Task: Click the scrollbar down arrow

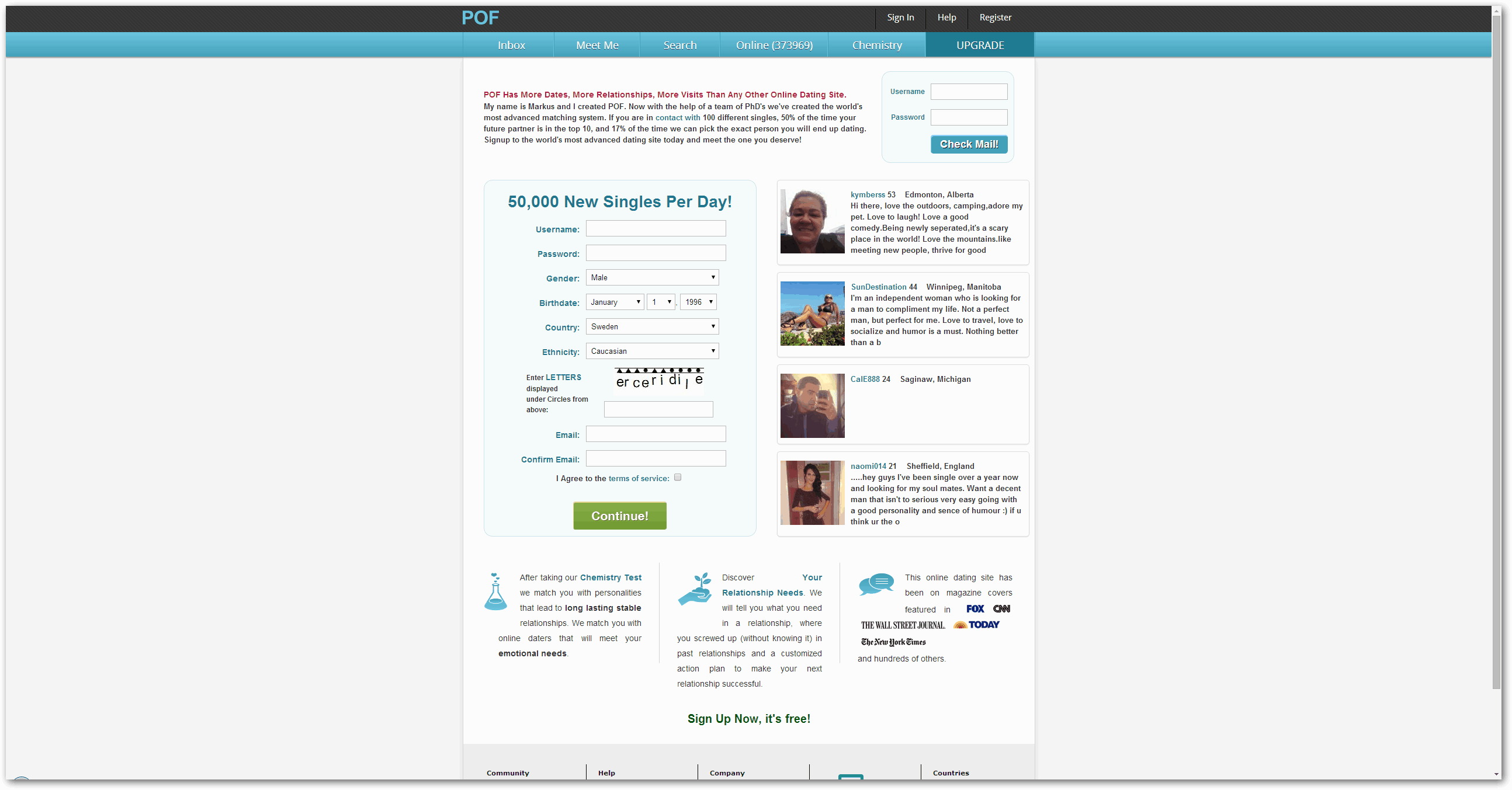Action: tap(1496, 775)
